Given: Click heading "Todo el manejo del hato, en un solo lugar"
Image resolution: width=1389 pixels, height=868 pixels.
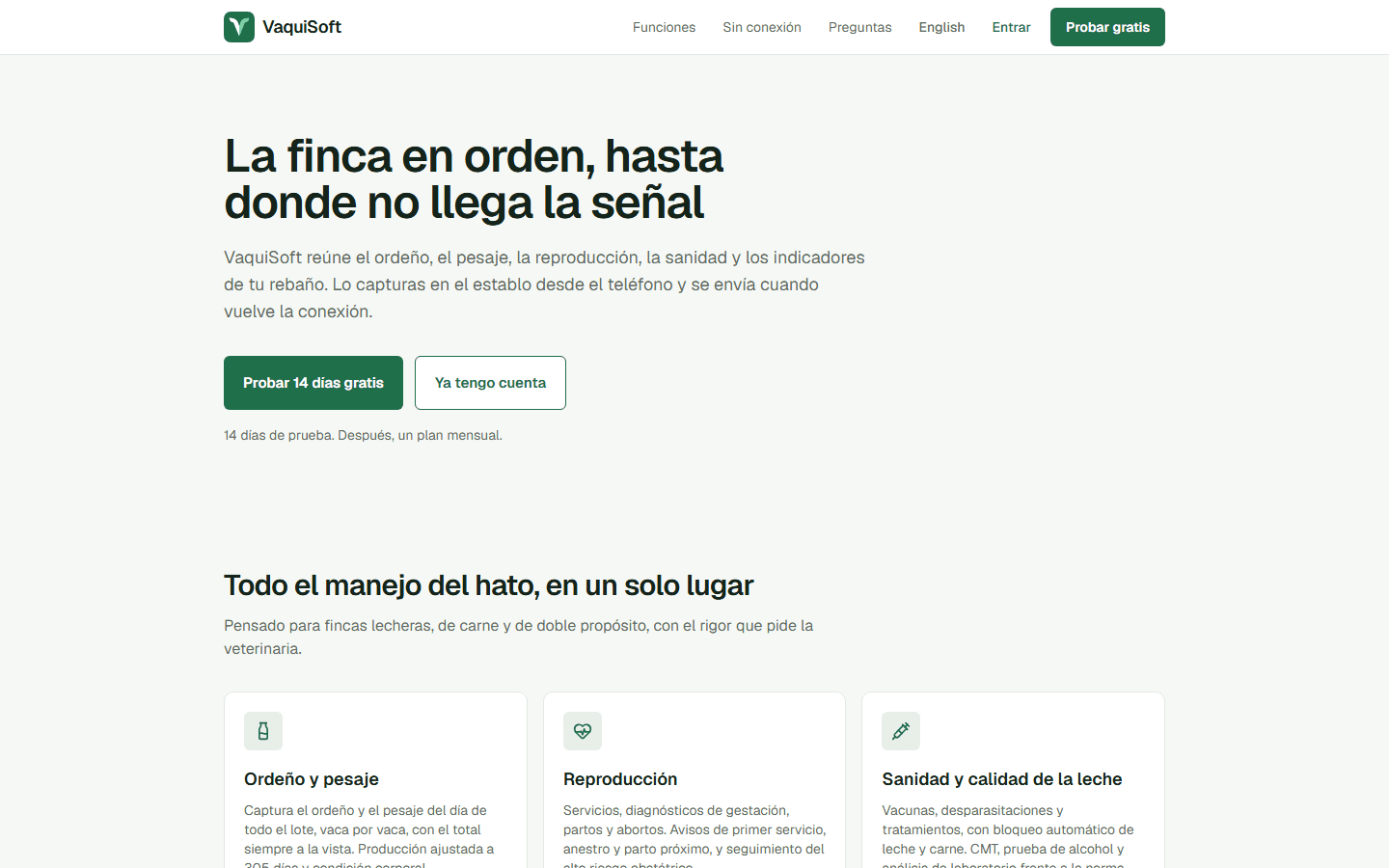Looking at the screenshot, I should pos(489,585).
